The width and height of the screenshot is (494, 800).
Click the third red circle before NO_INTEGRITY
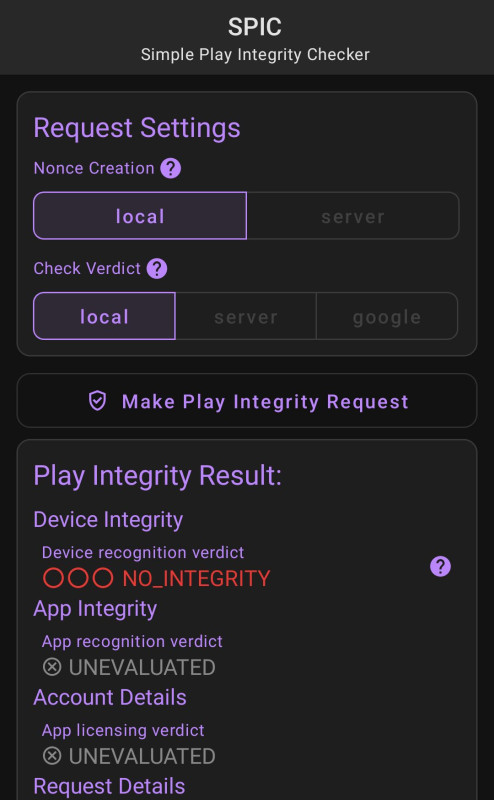click(x=103, y=578)
